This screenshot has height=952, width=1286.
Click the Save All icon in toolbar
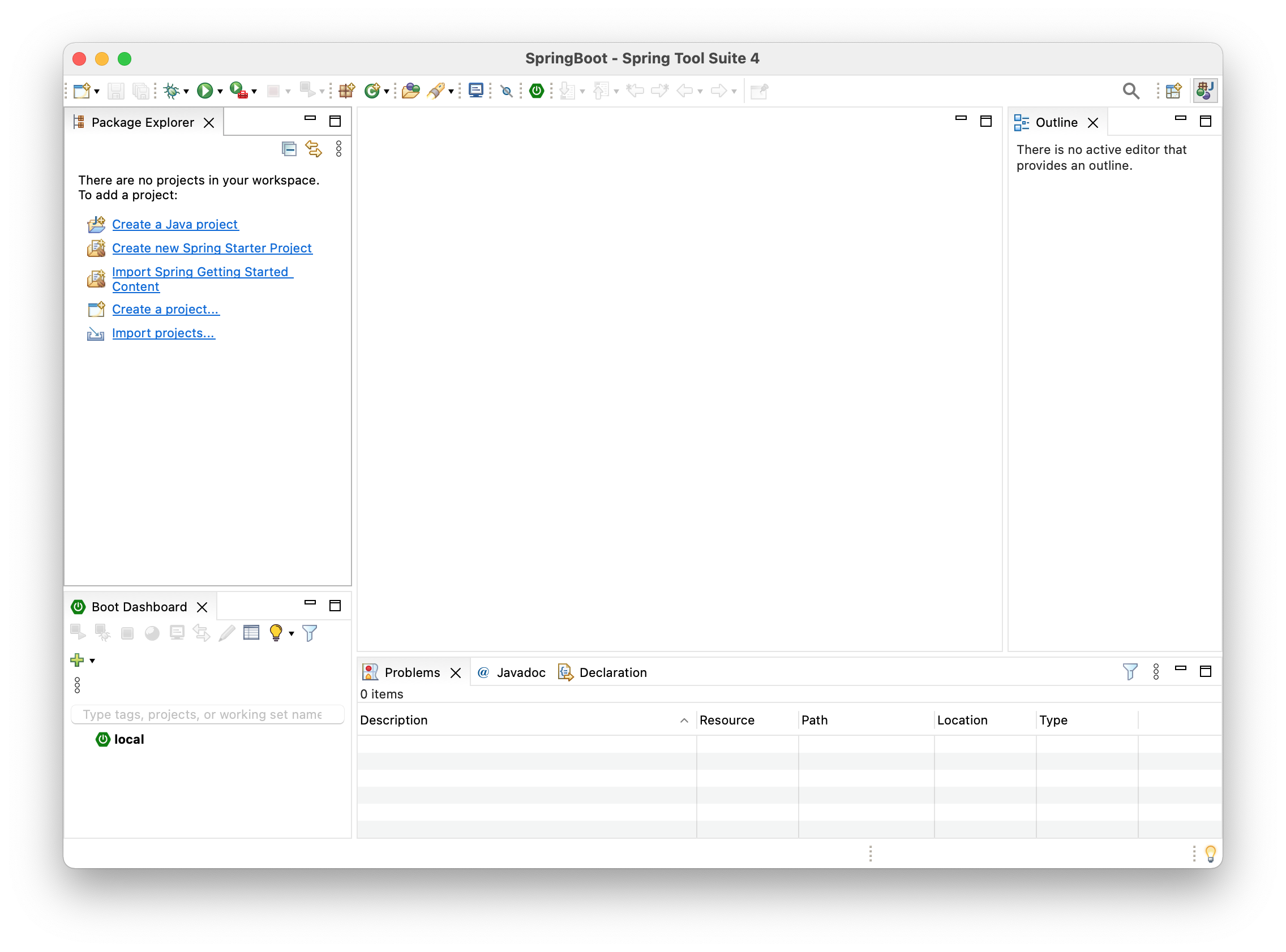pyautogui.click(x=140, y=91)
